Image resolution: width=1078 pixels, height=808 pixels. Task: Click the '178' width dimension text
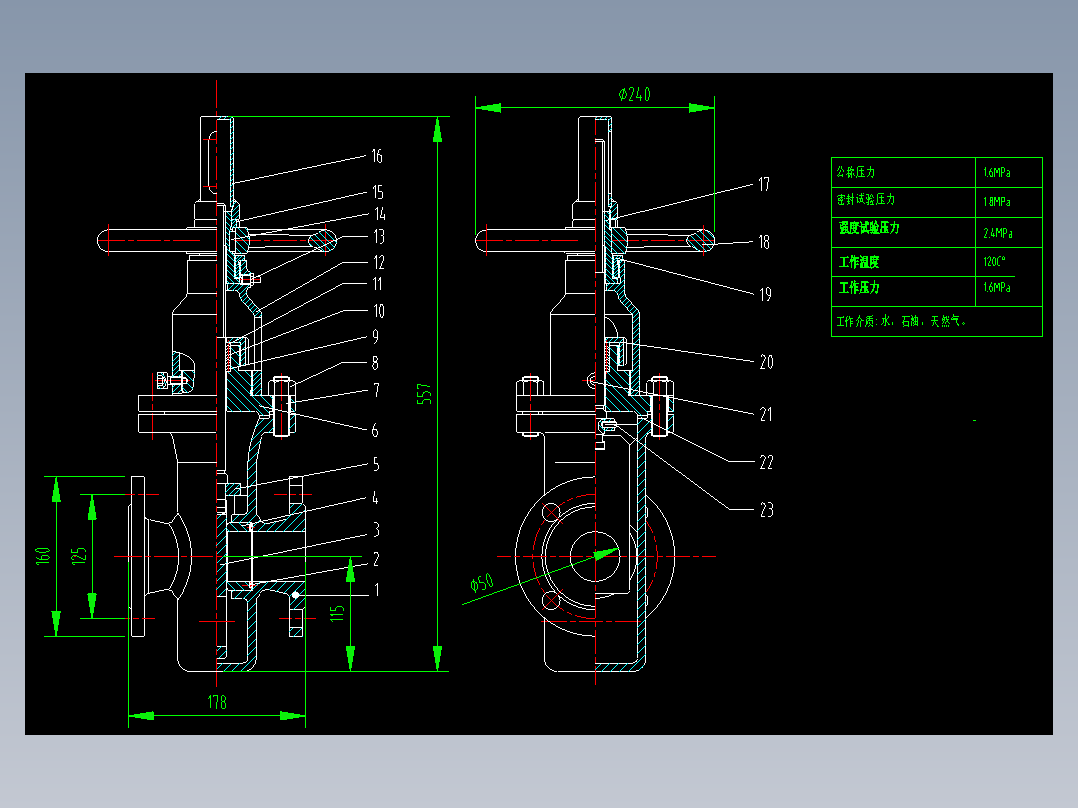click(217, 702)
